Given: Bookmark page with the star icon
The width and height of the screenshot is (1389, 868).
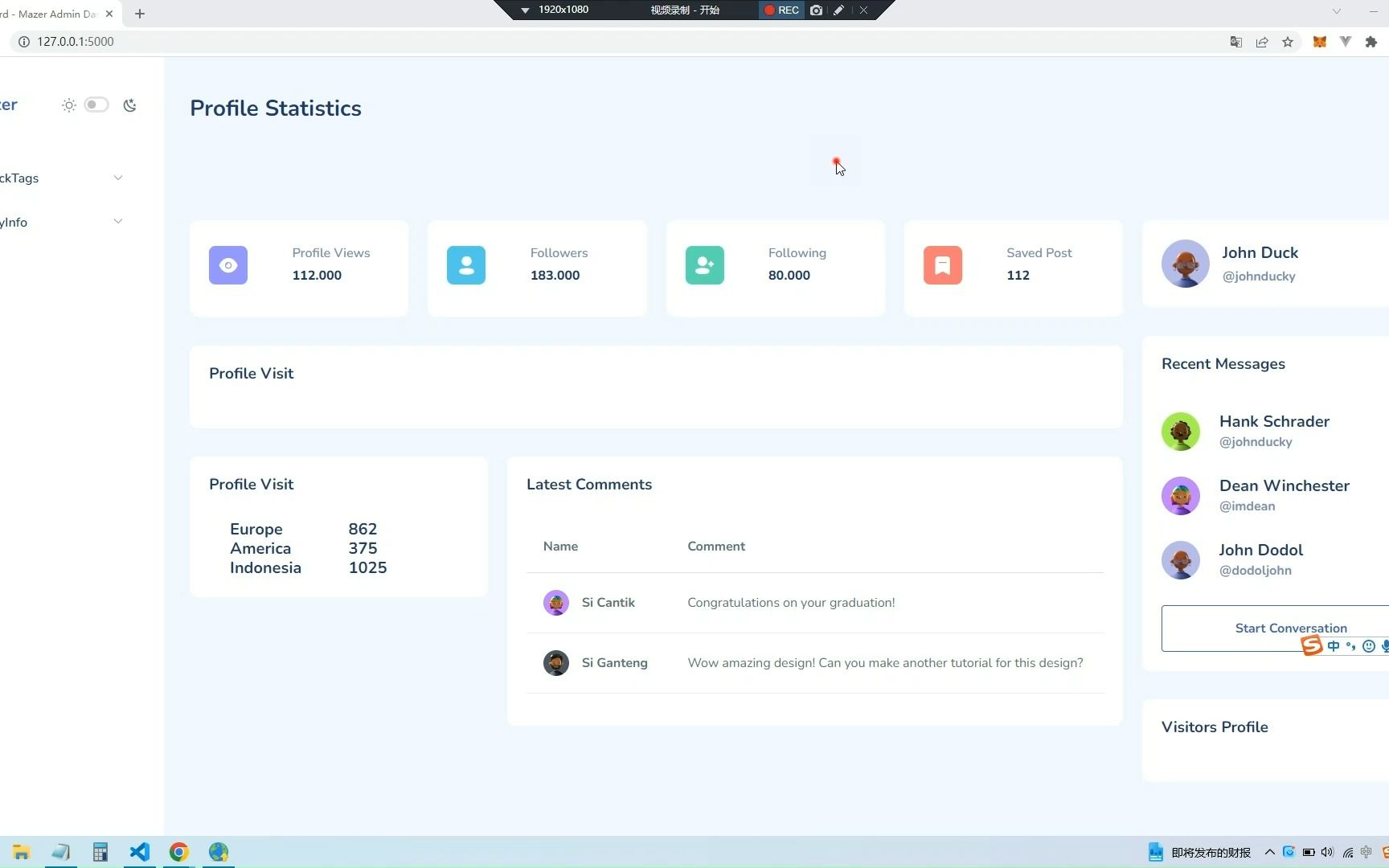Looking at the screenshot, I should tap(1288, 42).
